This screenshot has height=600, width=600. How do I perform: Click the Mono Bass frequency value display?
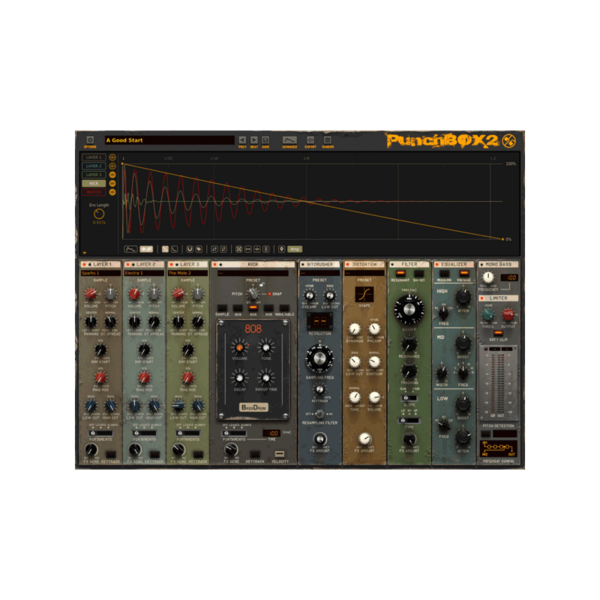(x=509, y=278)
